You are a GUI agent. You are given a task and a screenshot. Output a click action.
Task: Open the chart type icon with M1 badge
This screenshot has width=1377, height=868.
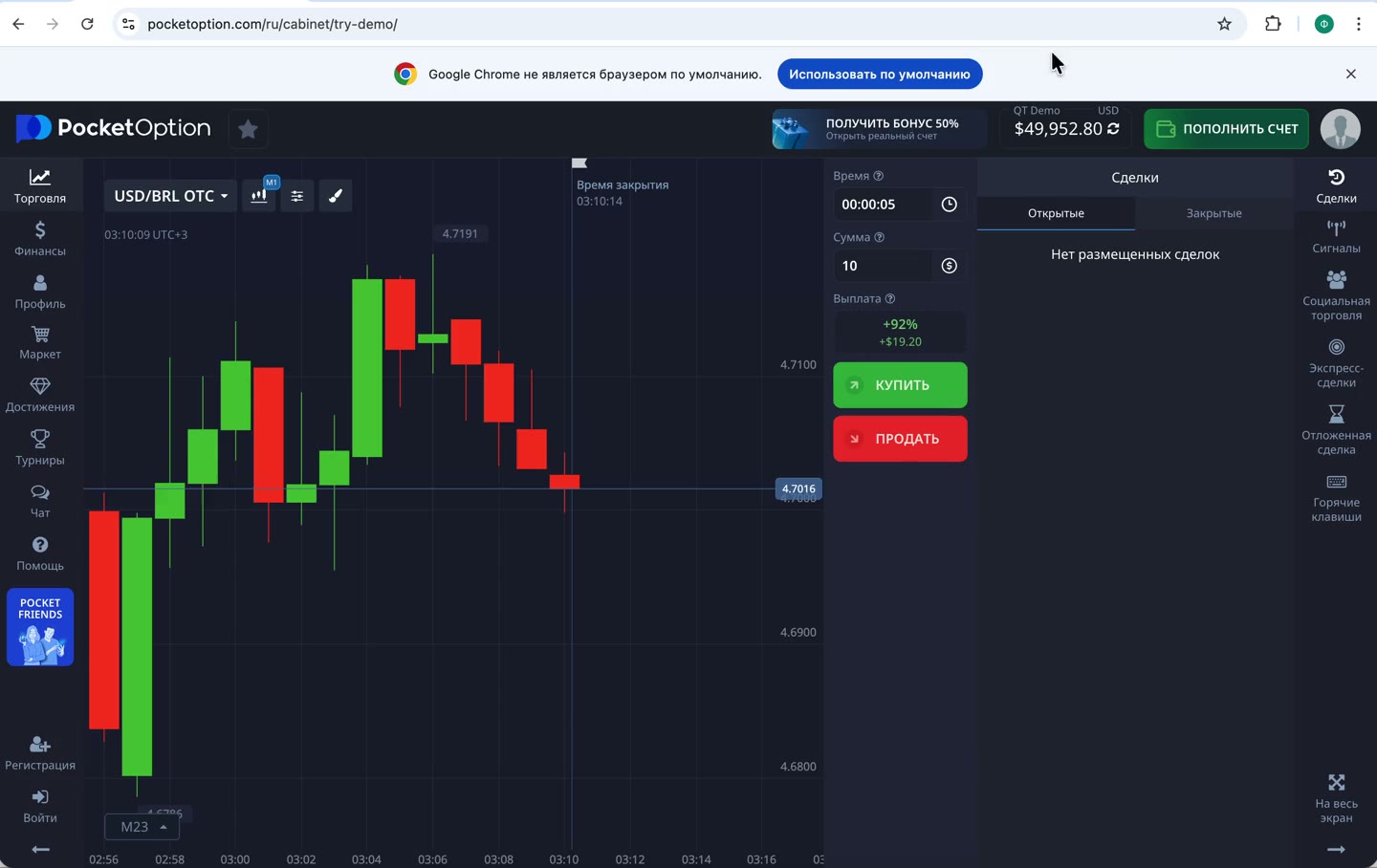pos(259,195)
